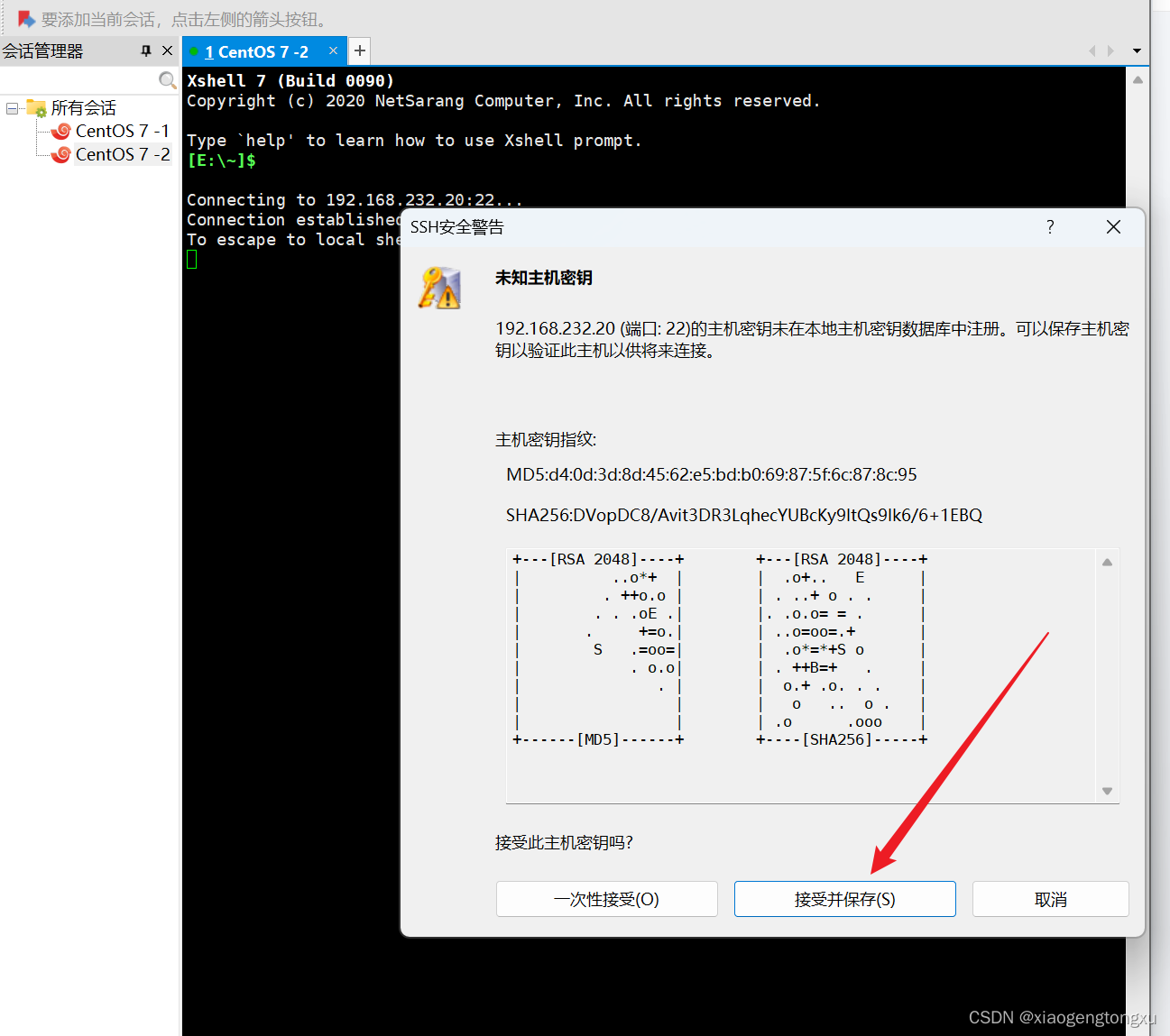Click the key warning icon in dialog
1170x1036 pixels.
pos(439,288)
